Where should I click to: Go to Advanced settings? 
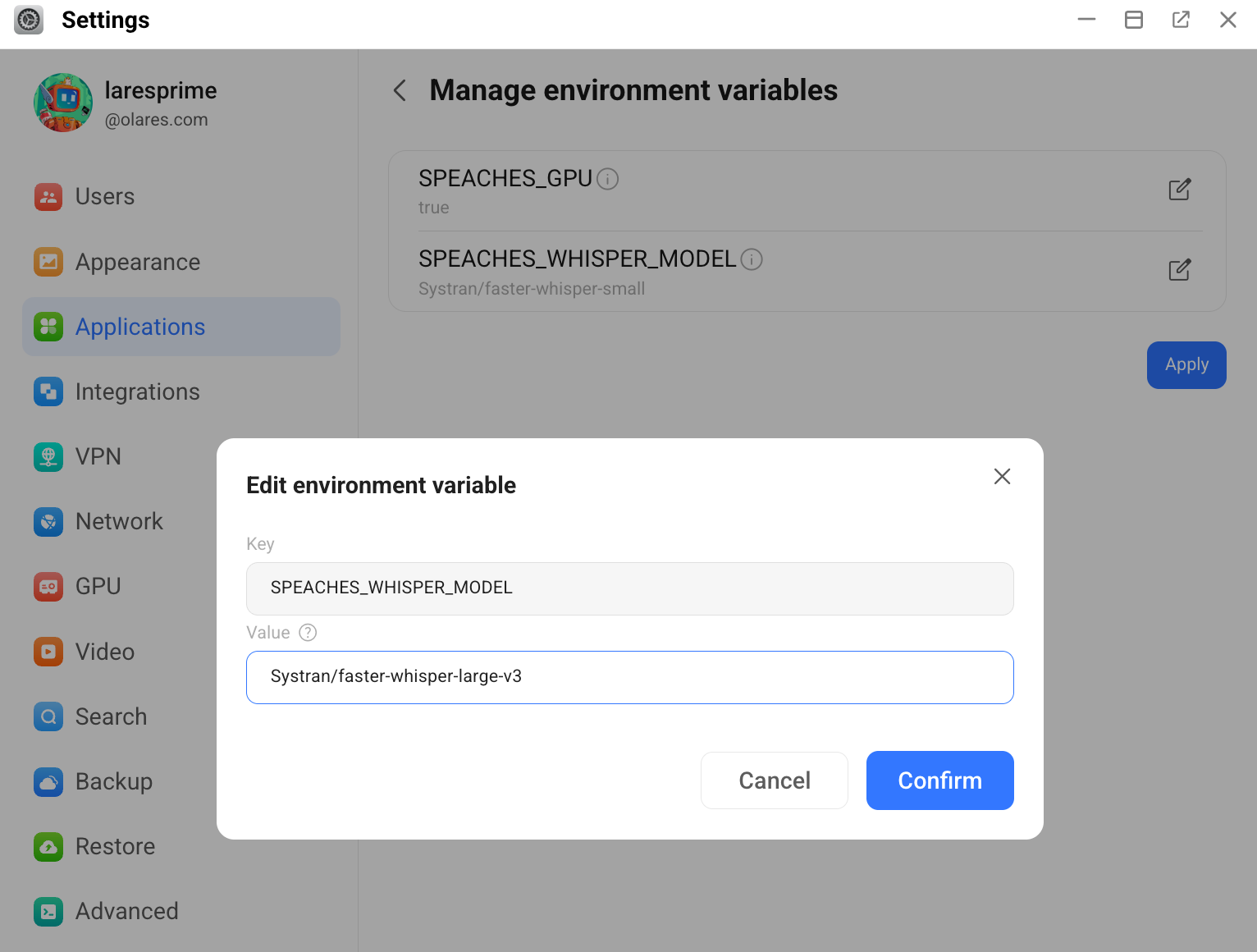point(126,911)
